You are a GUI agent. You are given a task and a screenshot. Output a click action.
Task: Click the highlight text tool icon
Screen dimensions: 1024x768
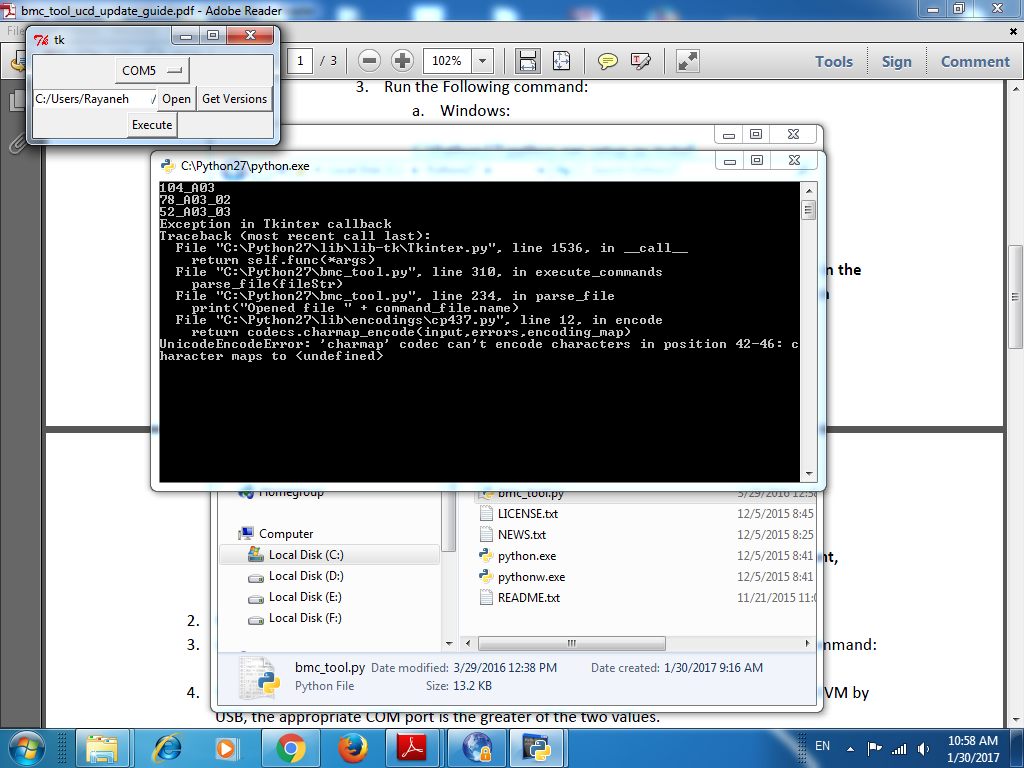click(641, 61)
